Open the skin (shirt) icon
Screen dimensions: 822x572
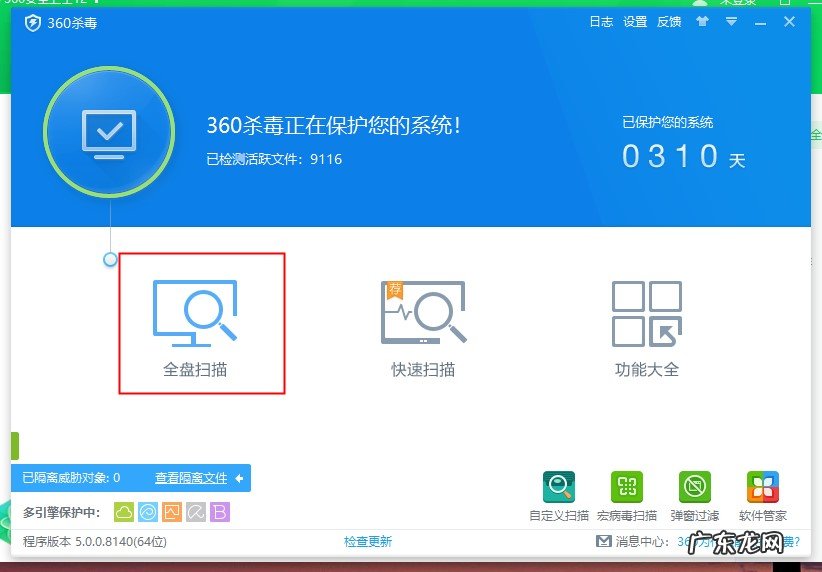pos(702,21)
